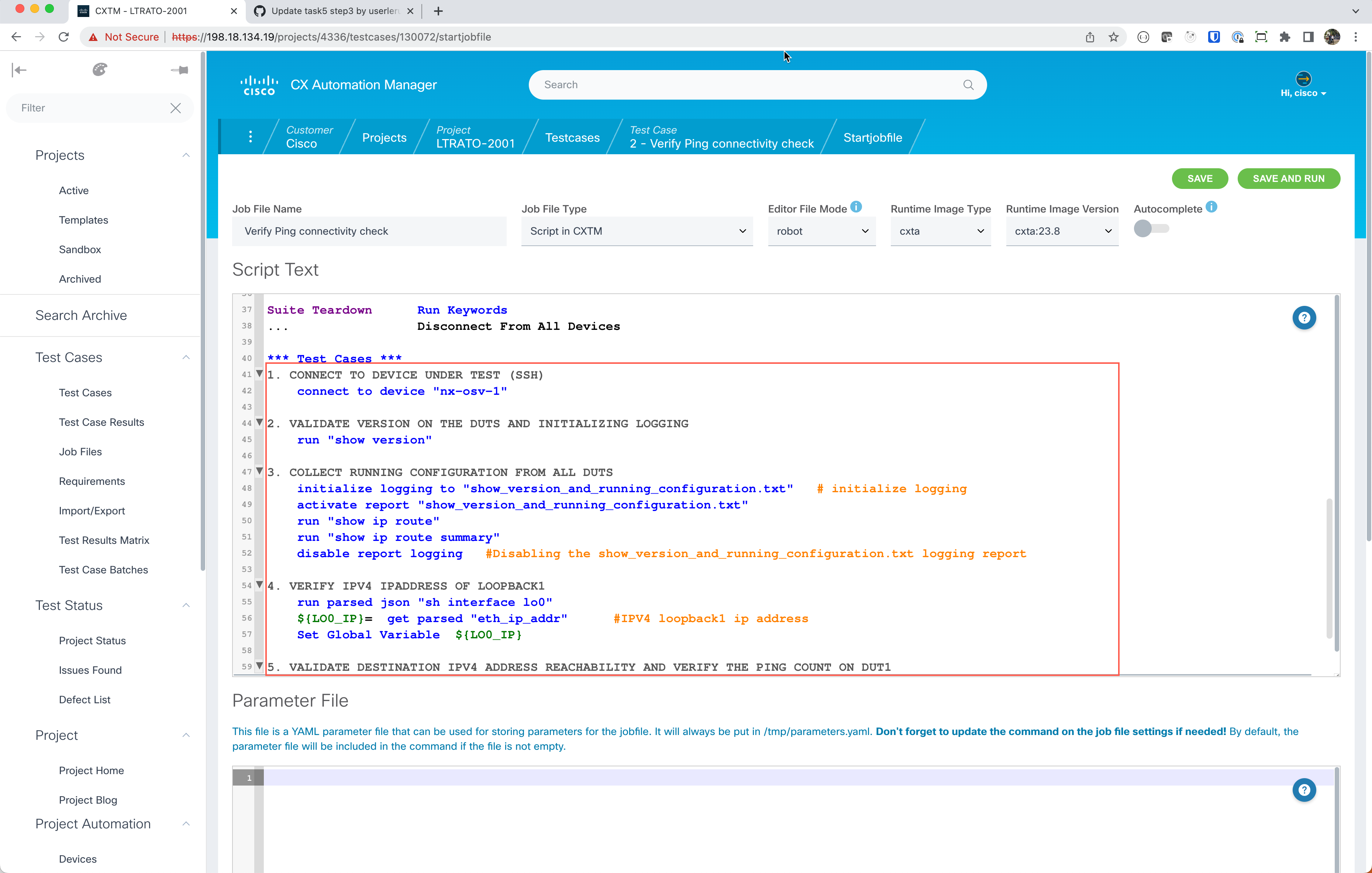Click the browser back arrow

tap(16, 37)
